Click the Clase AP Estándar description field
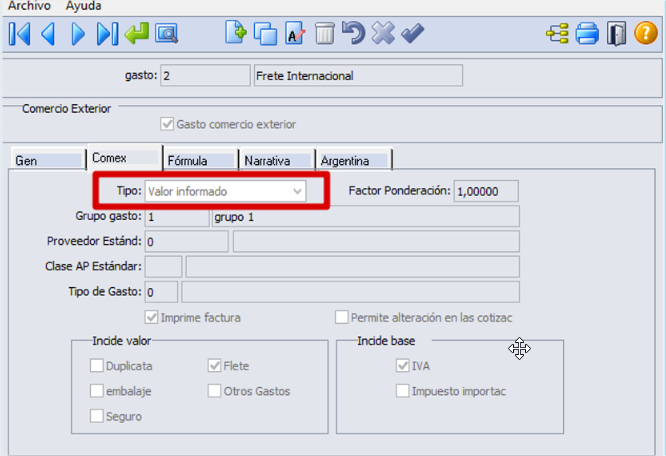 (x=353, y=267)
